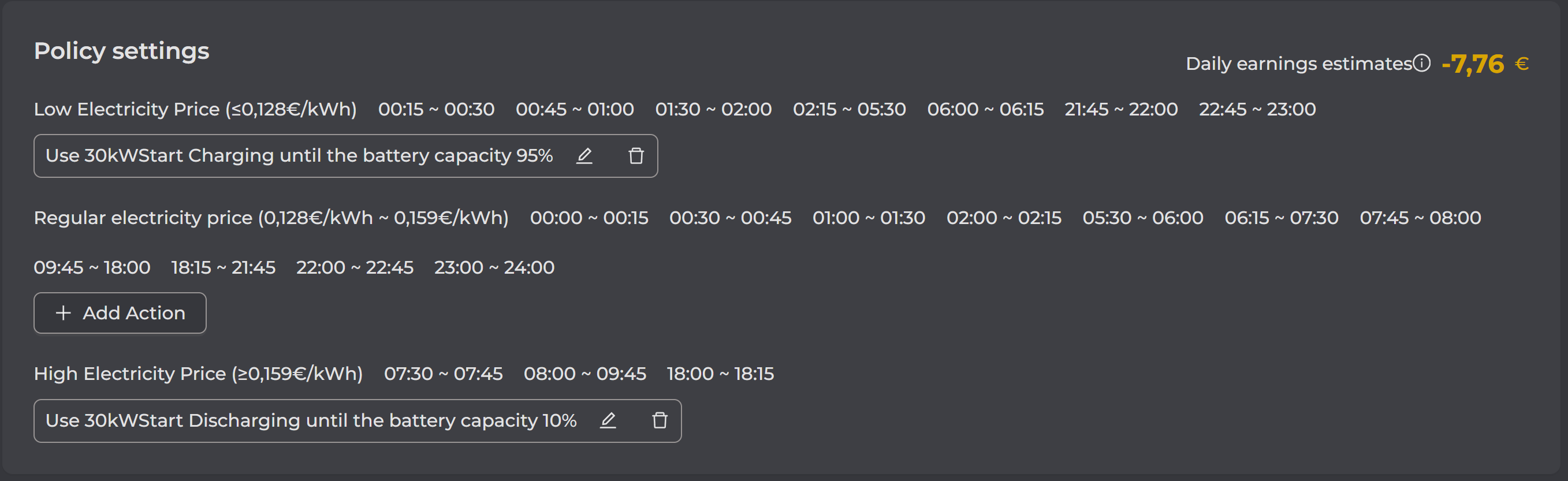Click the High Electricity Price label

(x=198, y=374)
